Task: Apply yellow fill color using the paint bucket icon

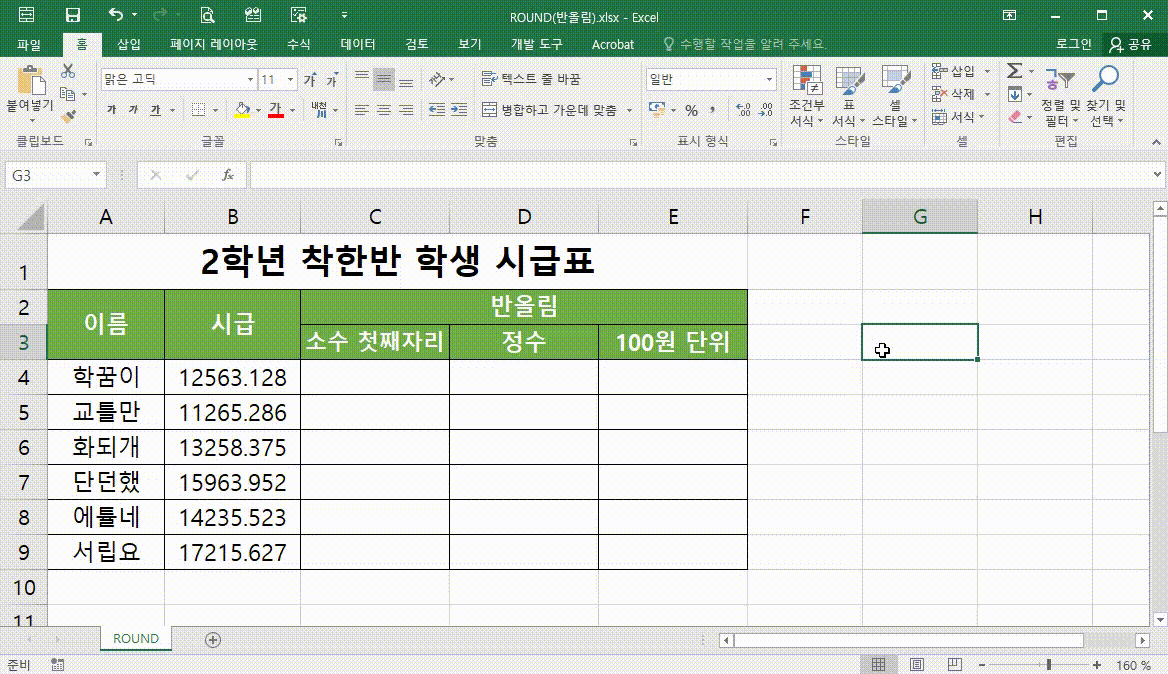Action: pyautogui.click(x=243, y=108)
